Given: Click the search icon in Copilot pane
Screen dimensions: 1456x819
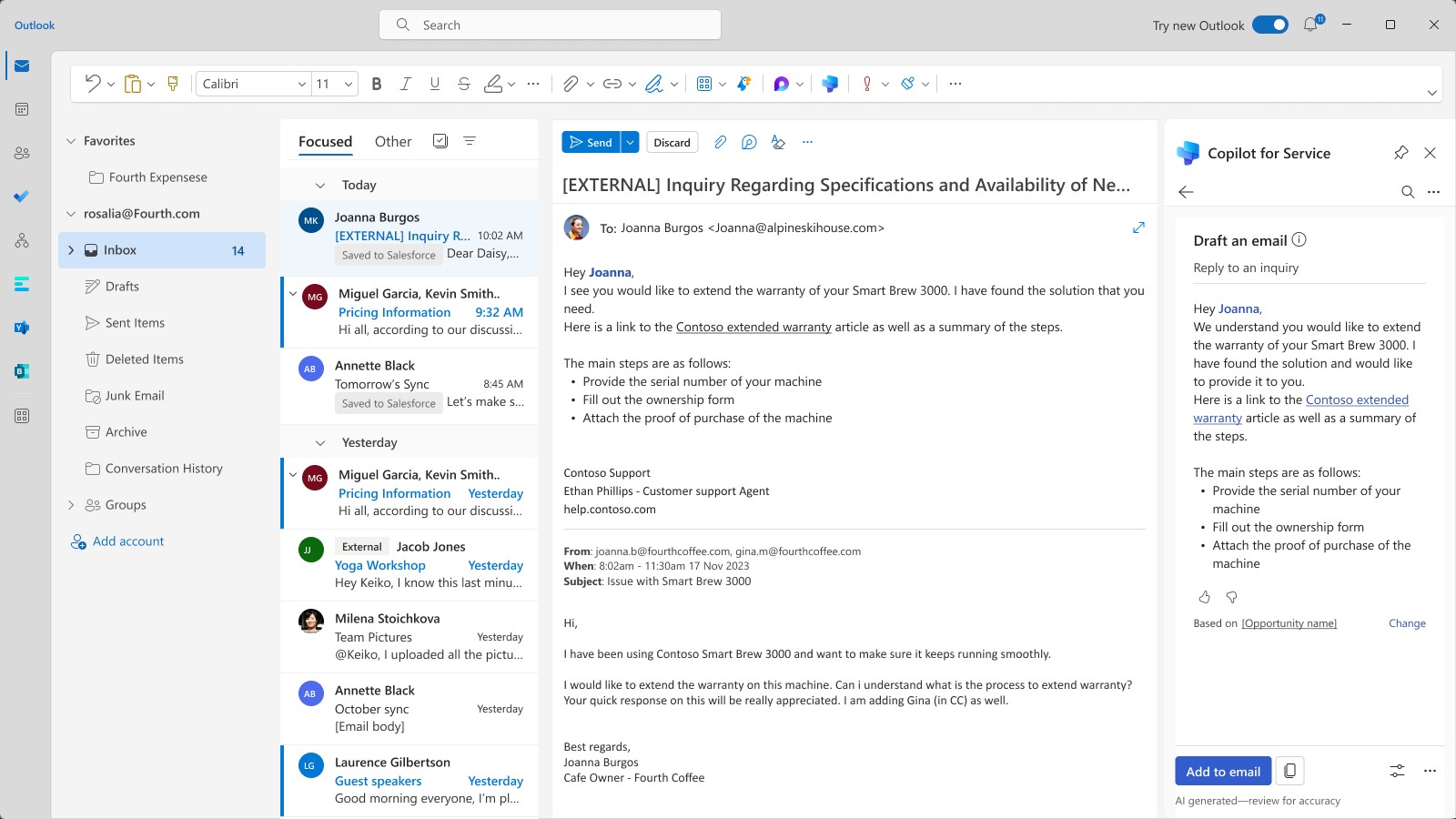Looking at the screenshot, I should (x=1408, y=192).
